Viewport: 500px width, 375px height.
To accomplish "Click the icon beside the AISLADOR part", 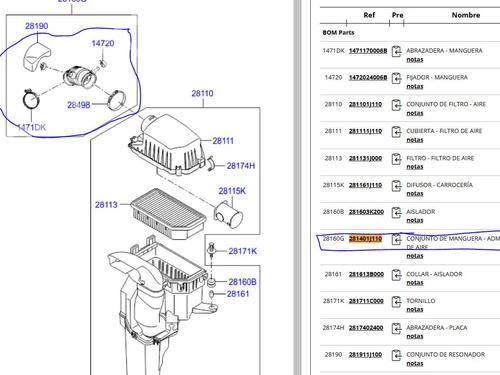I will coord(396,213).
